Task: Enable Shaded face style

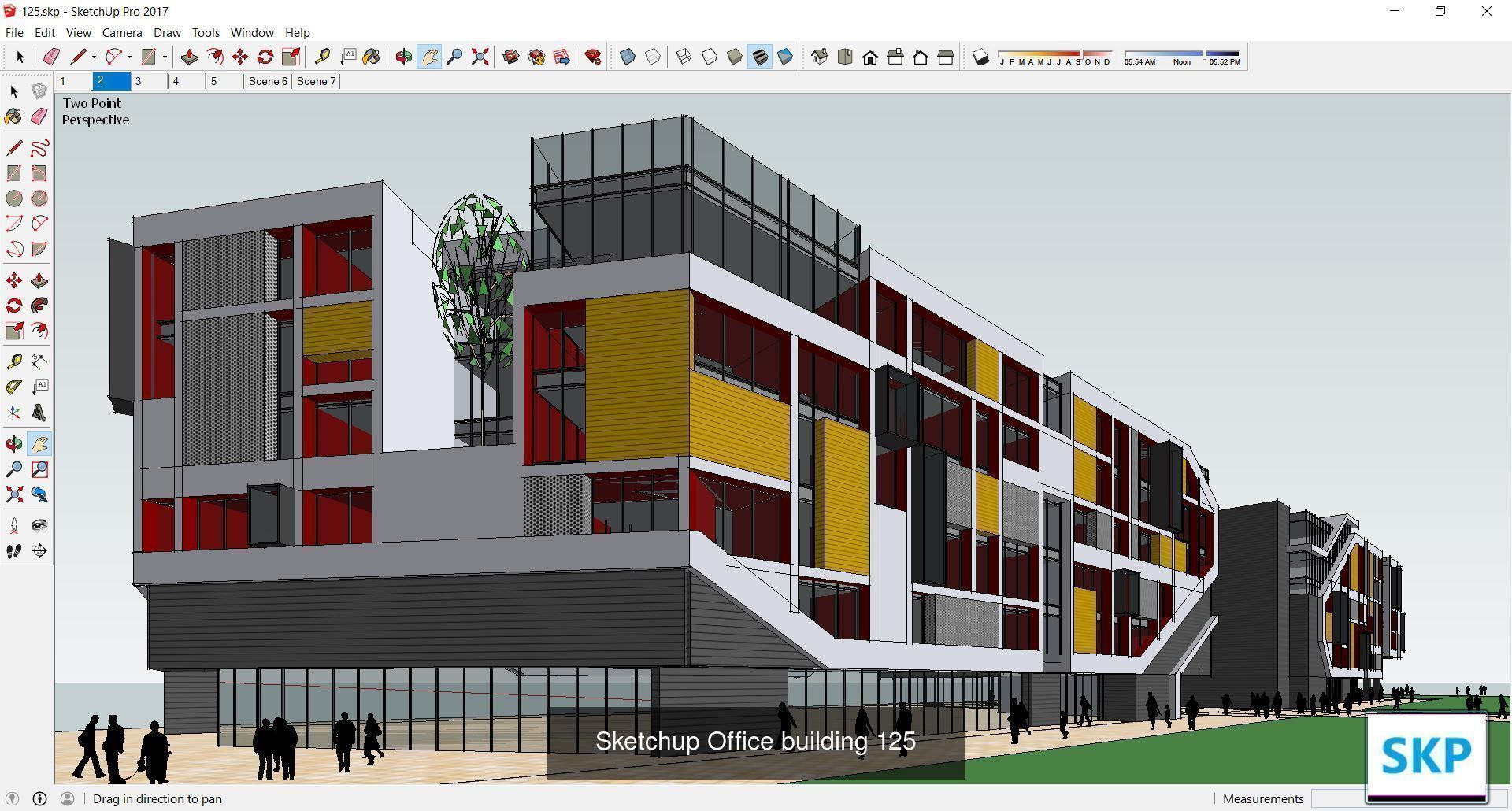Action: [735, 57]
